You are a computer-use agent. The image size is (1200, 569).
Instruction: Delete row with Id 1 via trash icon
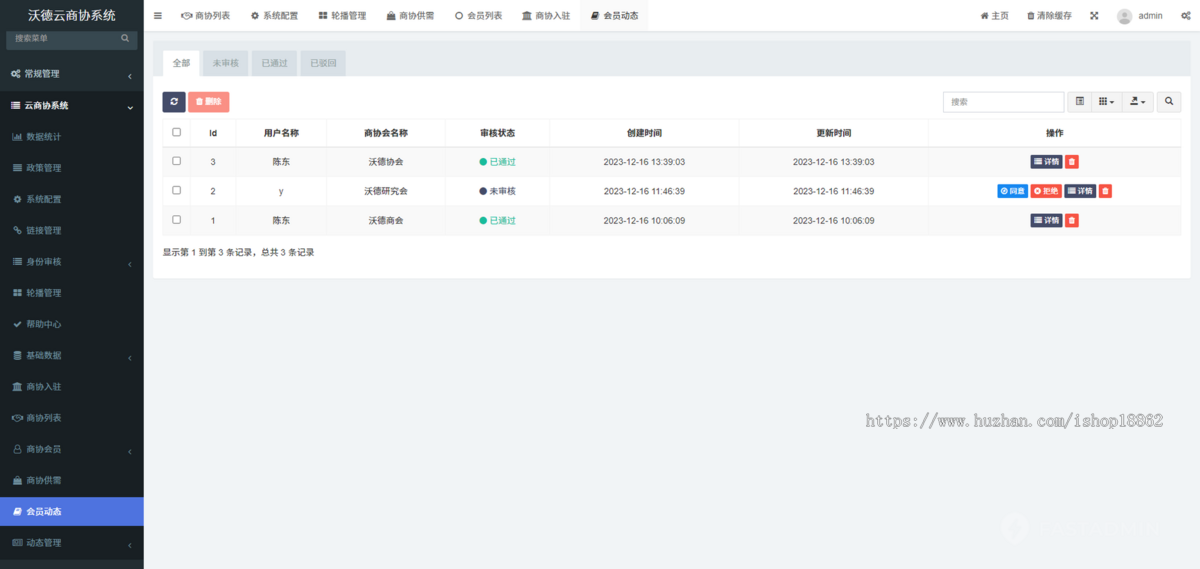click(1072, 220)
